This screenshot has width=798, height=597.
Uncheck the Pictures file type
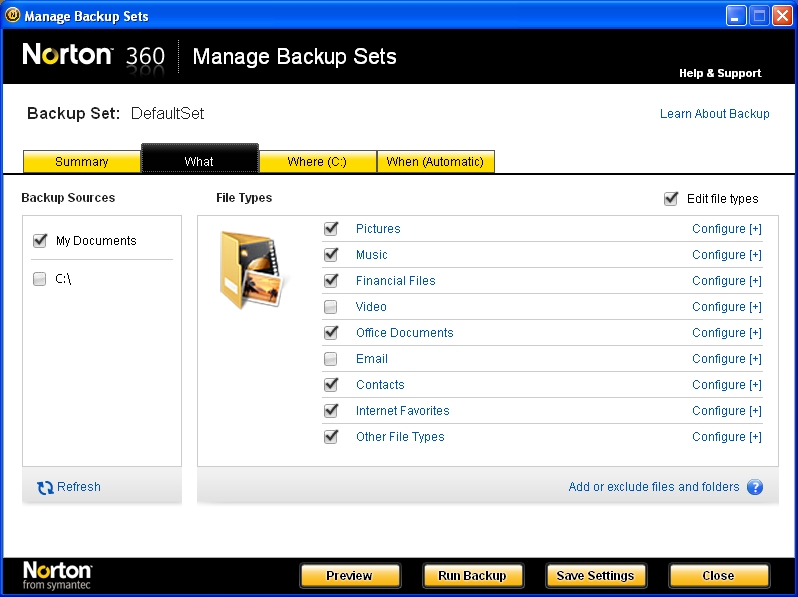[331, 229]
